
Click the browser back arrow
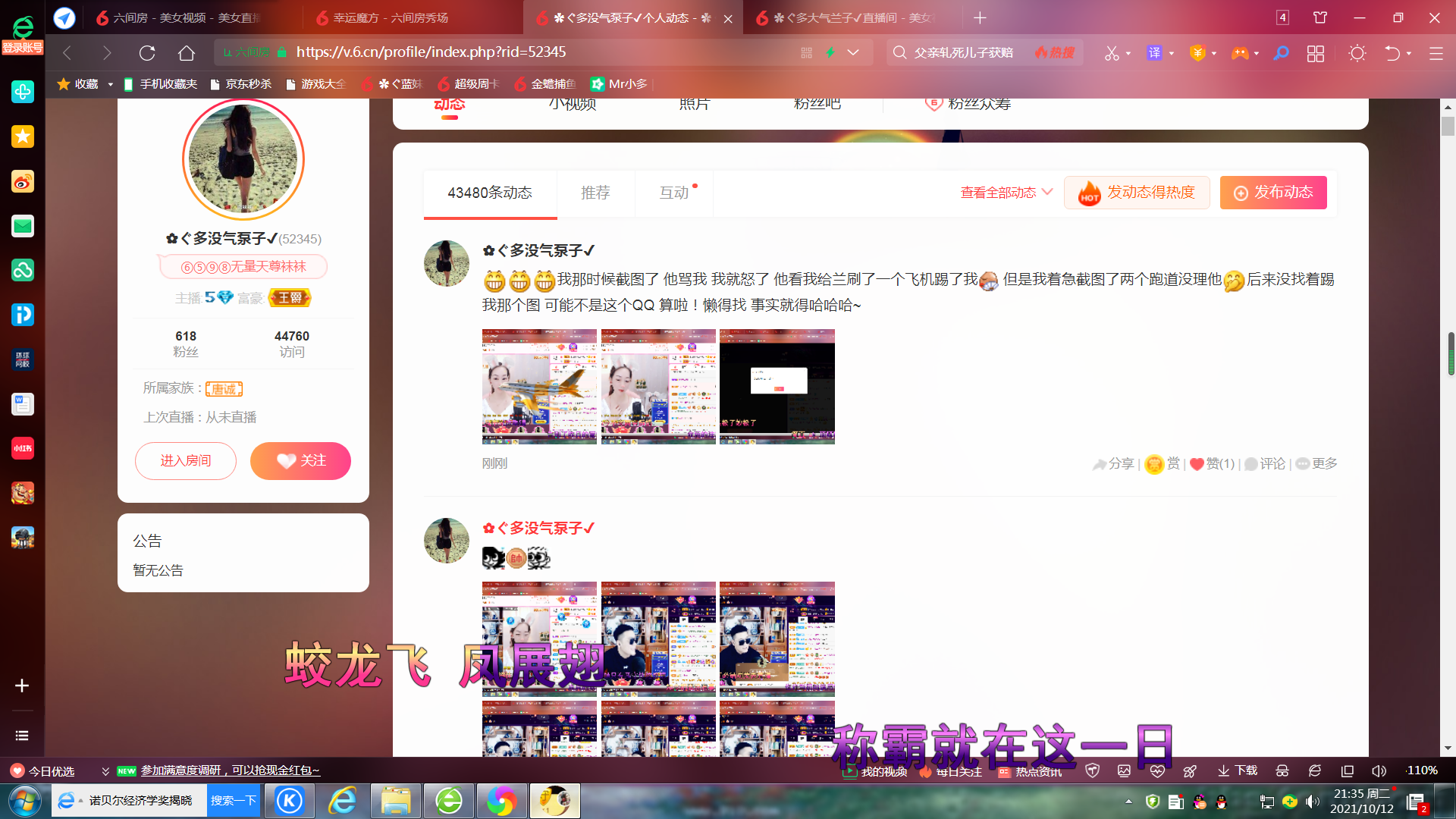(x=67, y=52)
